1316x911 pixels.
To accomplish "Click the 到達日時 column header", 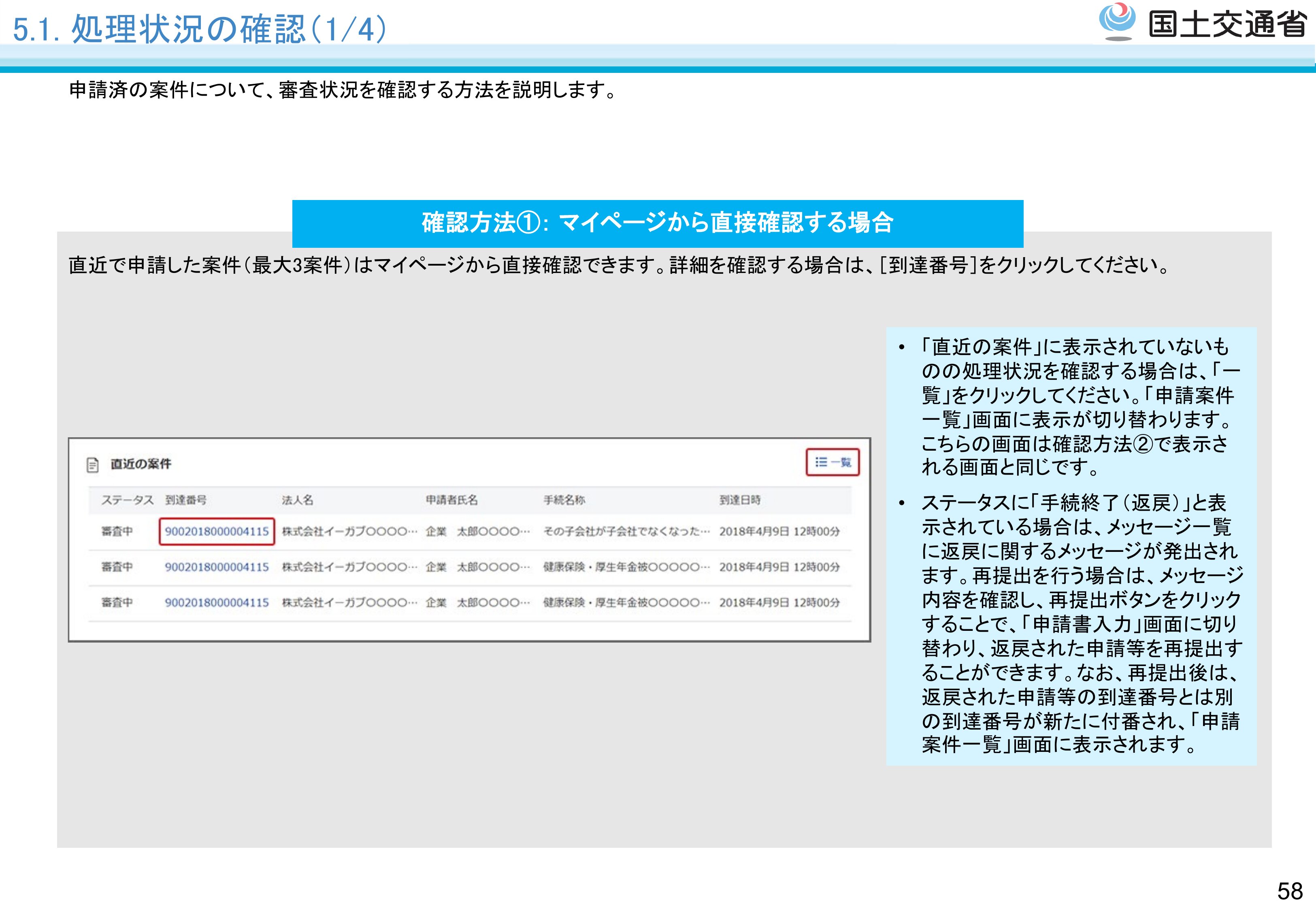I will coord(740,500).
